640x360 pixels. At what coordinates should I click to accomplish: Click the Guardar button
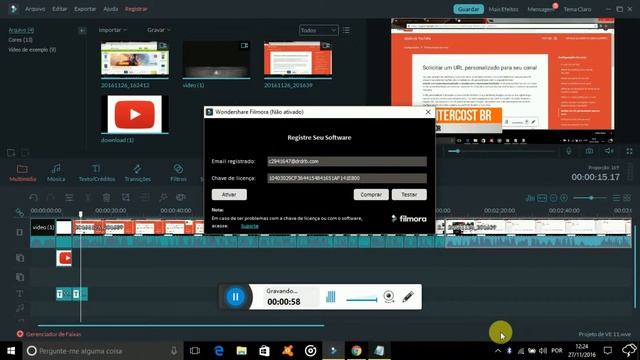(468, 9)
